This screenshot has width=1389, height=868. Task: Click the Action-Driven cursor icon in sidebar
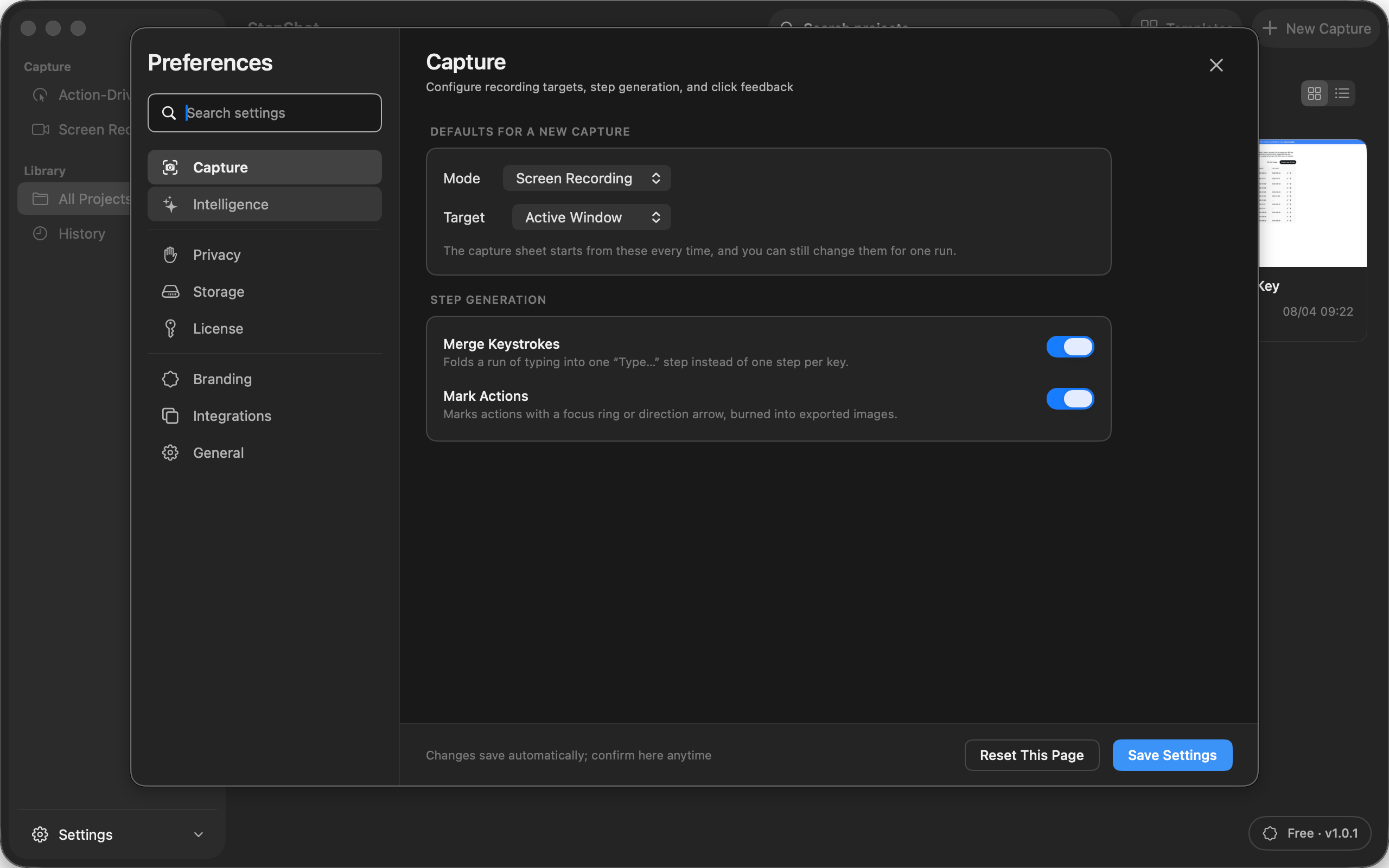tap(40, 95)
